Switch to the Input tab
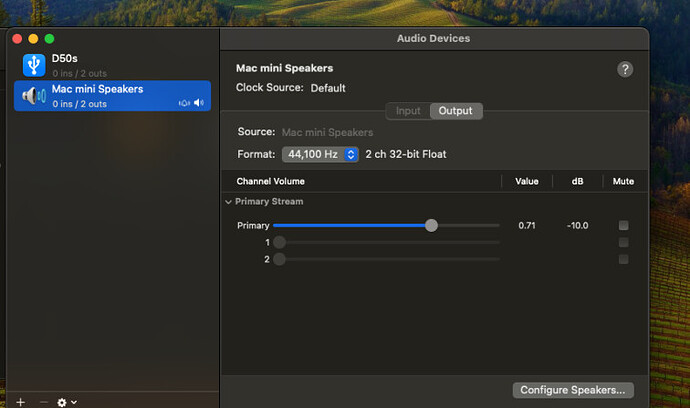The height and width of the screenshot is (408, 690). pos(408,111)
